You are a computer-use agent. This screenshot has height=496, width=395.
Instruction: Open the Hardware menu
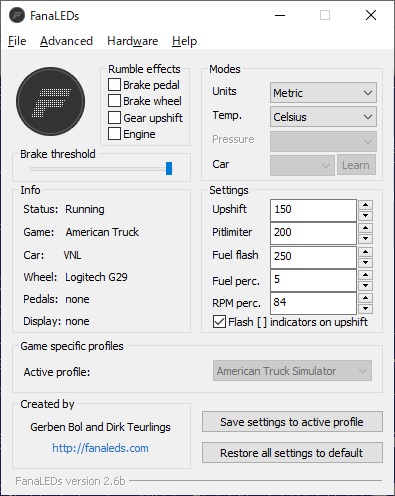tap(133, 41)
